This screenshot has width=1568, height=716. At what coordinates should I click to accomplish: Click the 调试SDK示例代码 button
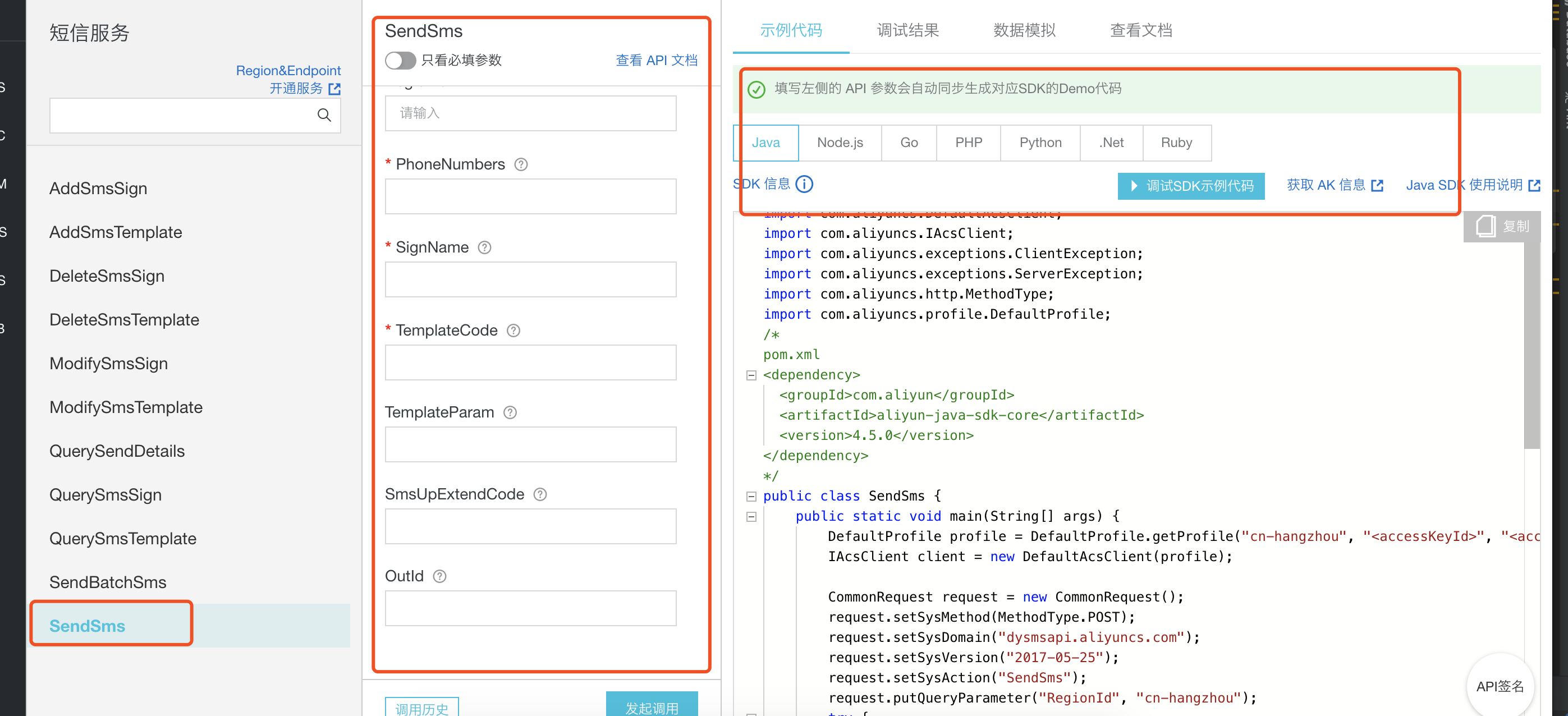[x=1191, y=186]
